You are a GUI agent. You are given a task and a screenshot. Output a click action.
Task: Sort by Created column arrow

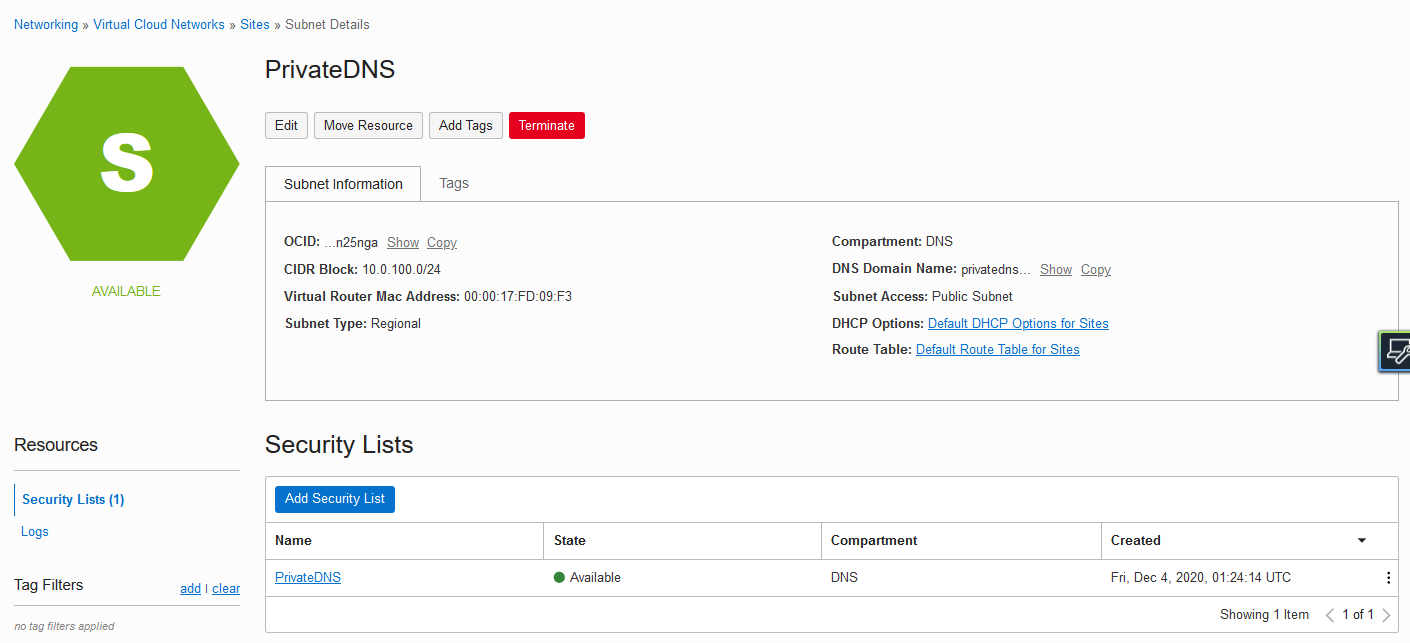click(x=1361, y=541)
